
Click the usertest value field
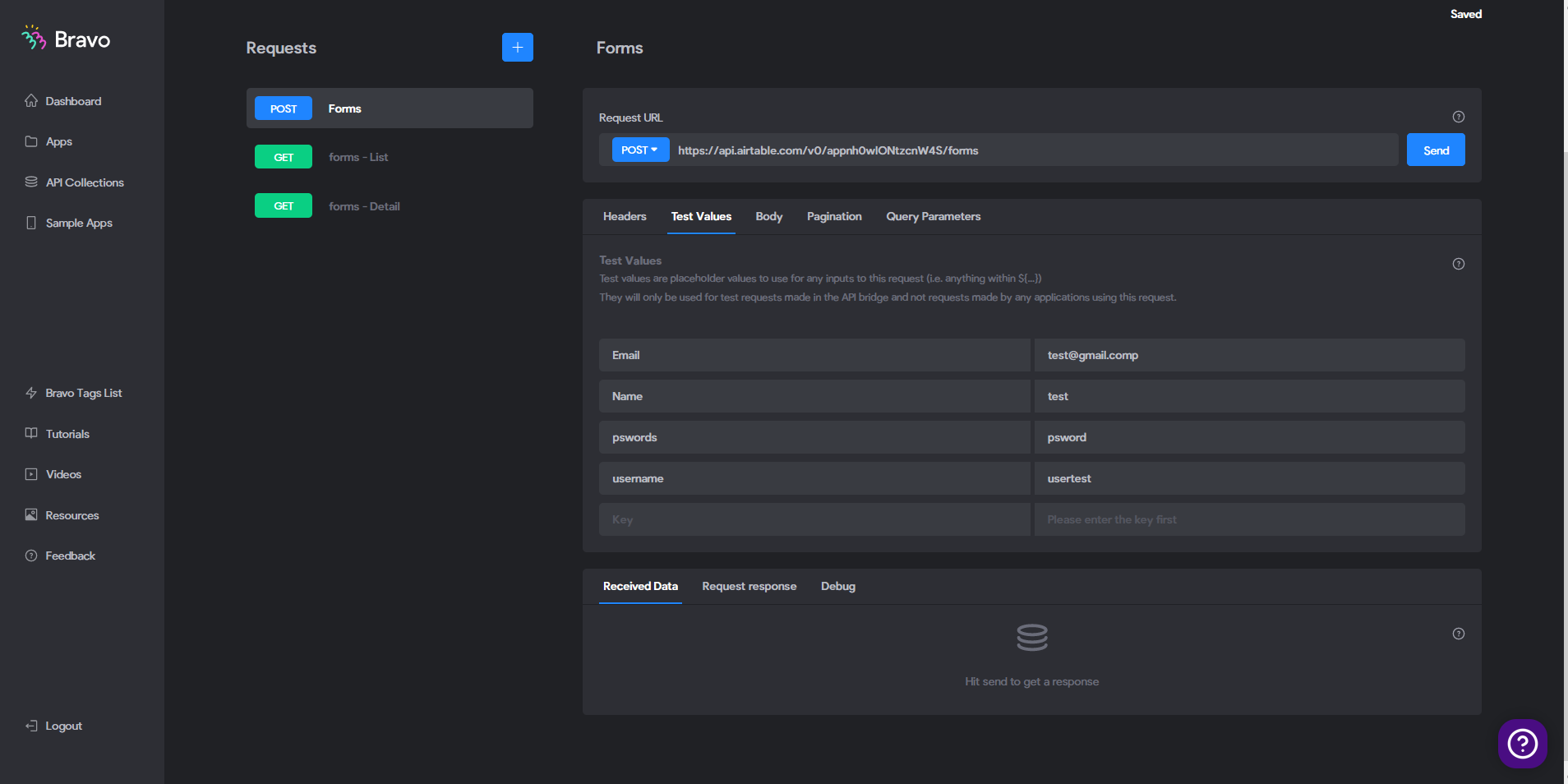point(1249,478)
